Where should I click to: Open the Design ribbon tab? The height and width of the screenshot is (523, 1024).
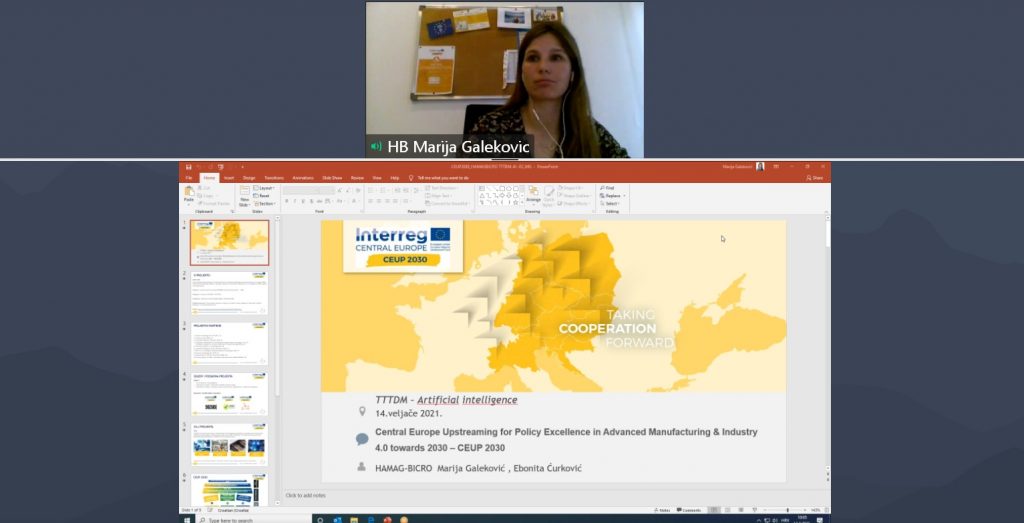pos(249,177)
